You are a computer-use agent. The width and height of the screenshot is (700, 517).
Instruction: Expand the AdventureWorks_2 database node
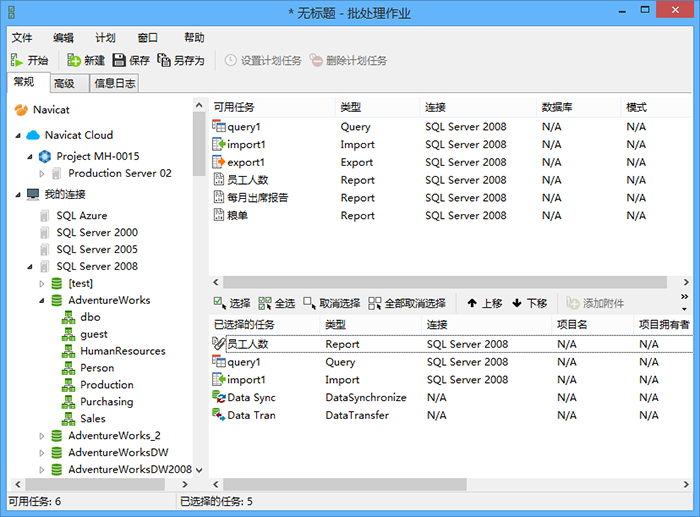(42, 436)
